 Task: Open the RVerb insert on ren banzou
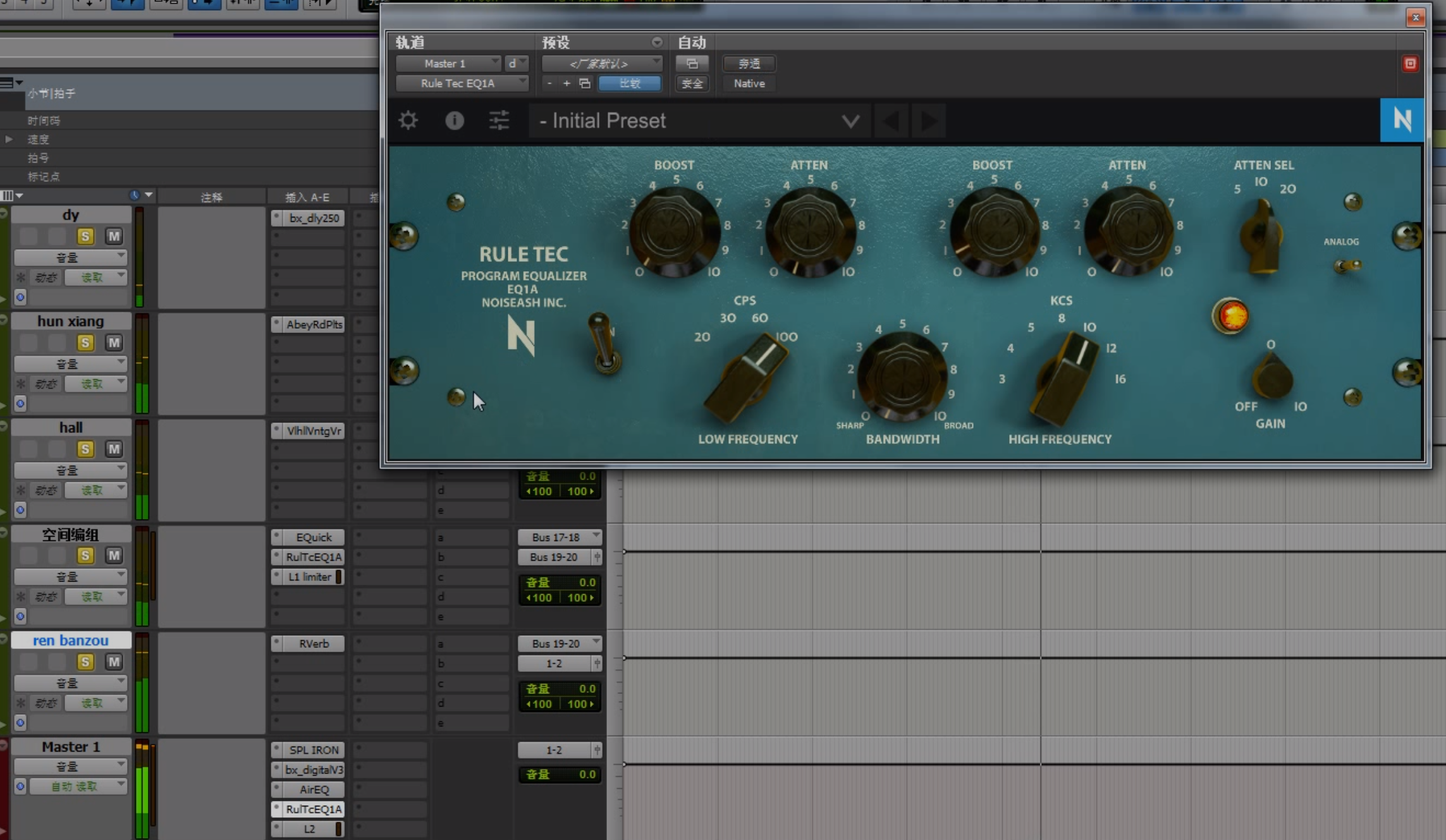pos(314,643)
